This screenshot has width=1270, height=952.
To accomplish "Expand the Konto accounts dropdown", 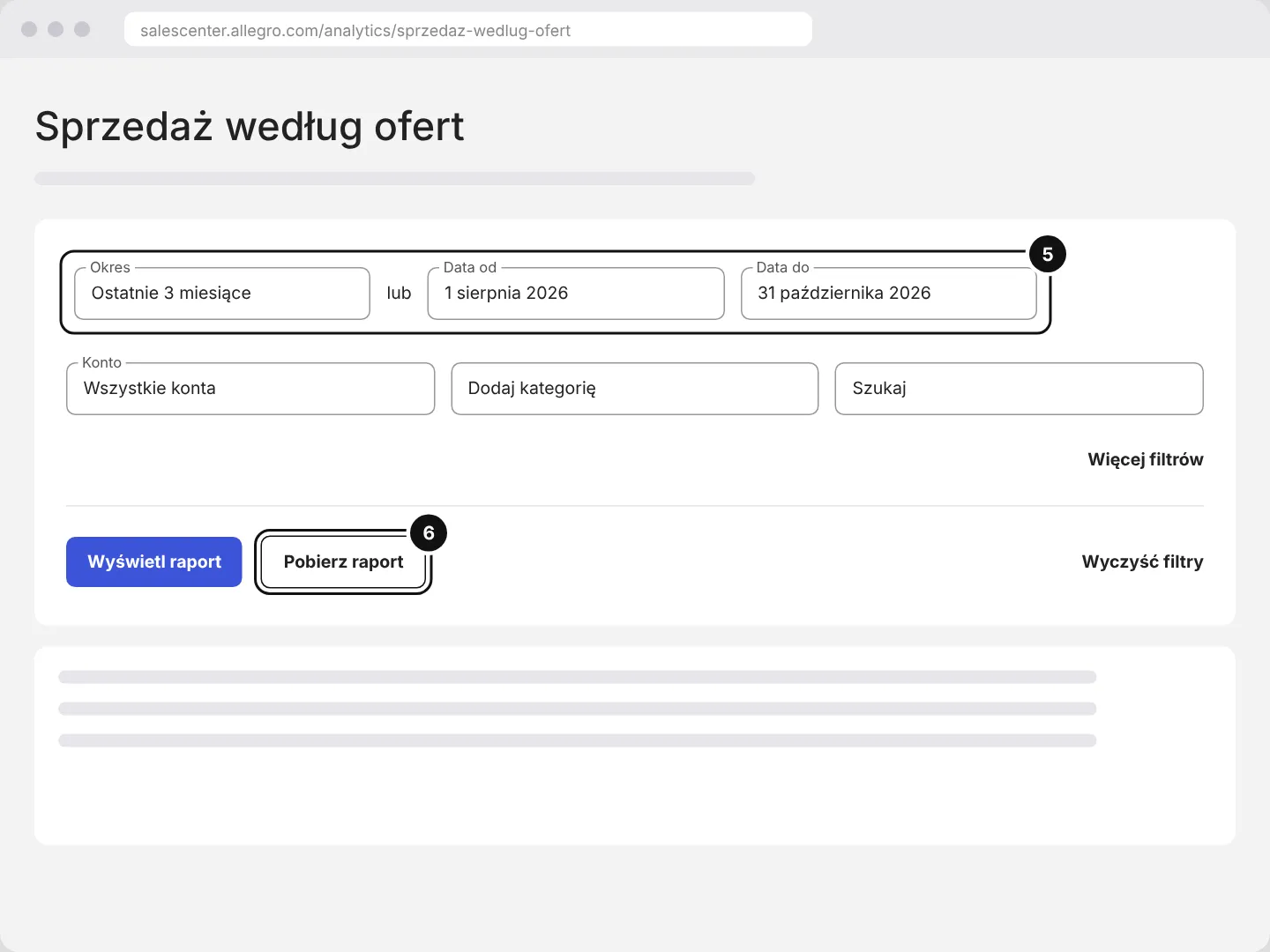I will 250,389.
